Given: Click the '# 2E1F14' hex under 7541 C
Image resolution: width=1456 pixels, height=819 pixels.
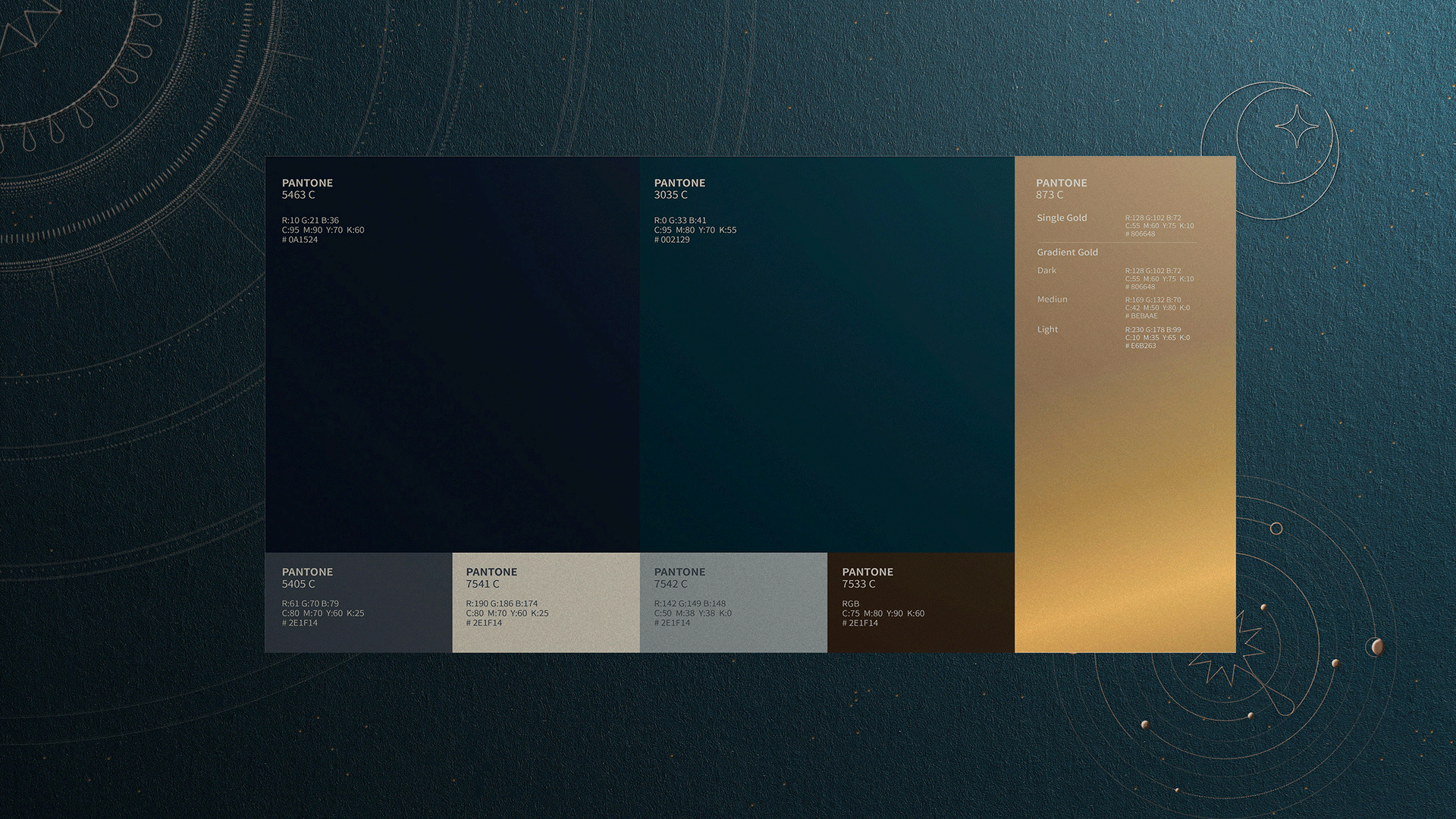Looking at the screenshot, I should tap(484, 623).
